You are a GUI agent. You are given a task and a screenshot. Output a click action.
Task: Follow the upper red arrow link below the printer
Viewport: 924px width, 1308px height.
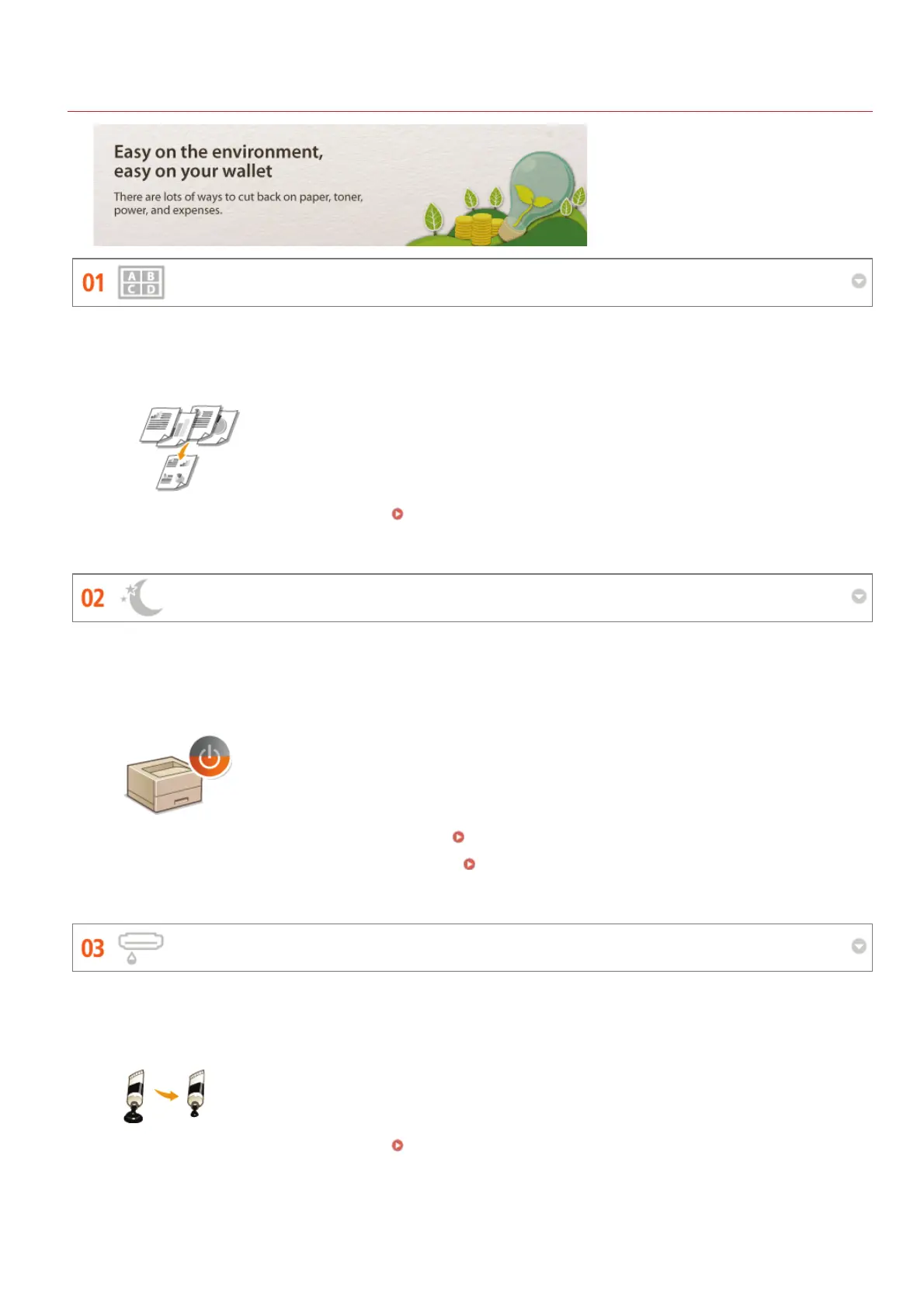[458, 837]
